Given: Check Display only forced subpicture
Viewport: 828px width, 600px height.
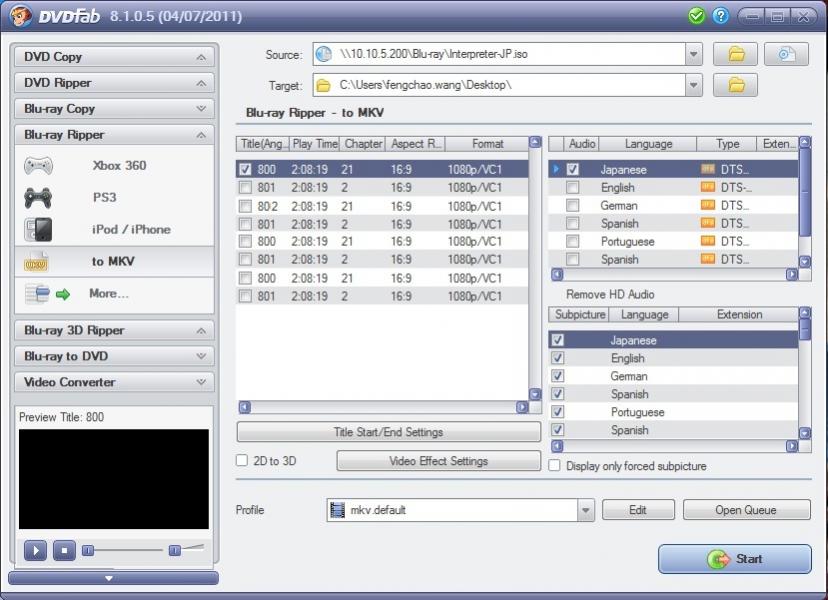Looking at the screenshot, I should tap(555, 466).
